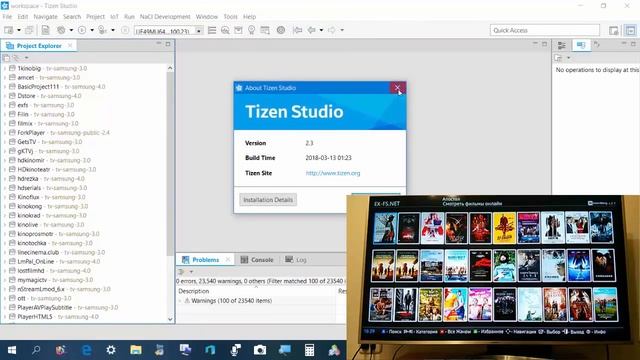Image resolution: width=640 pixels, height=360 pixels.
Task: Click Project Explorer scroll down arrow
Action: point(170,319)
